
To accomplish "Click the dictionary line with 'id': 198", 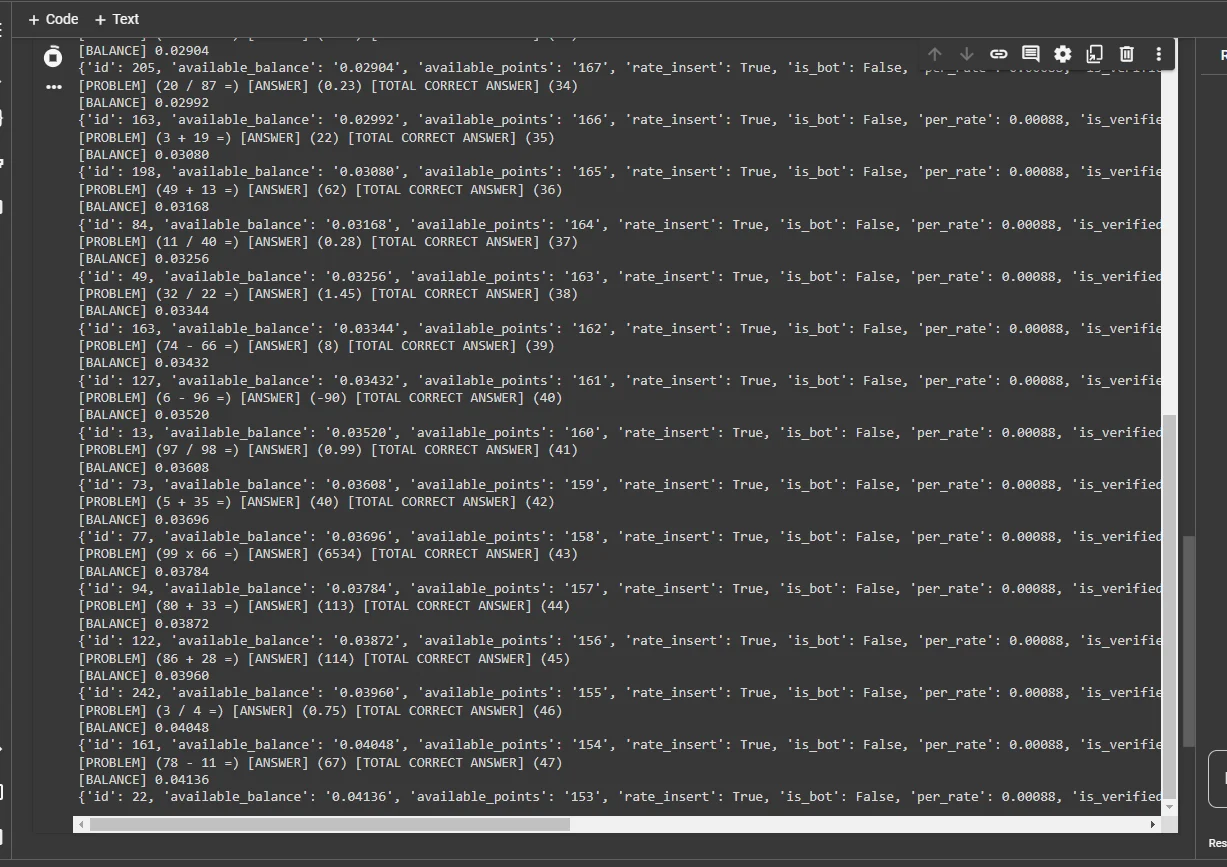I will pyautogui.click(x=620, y=171).
